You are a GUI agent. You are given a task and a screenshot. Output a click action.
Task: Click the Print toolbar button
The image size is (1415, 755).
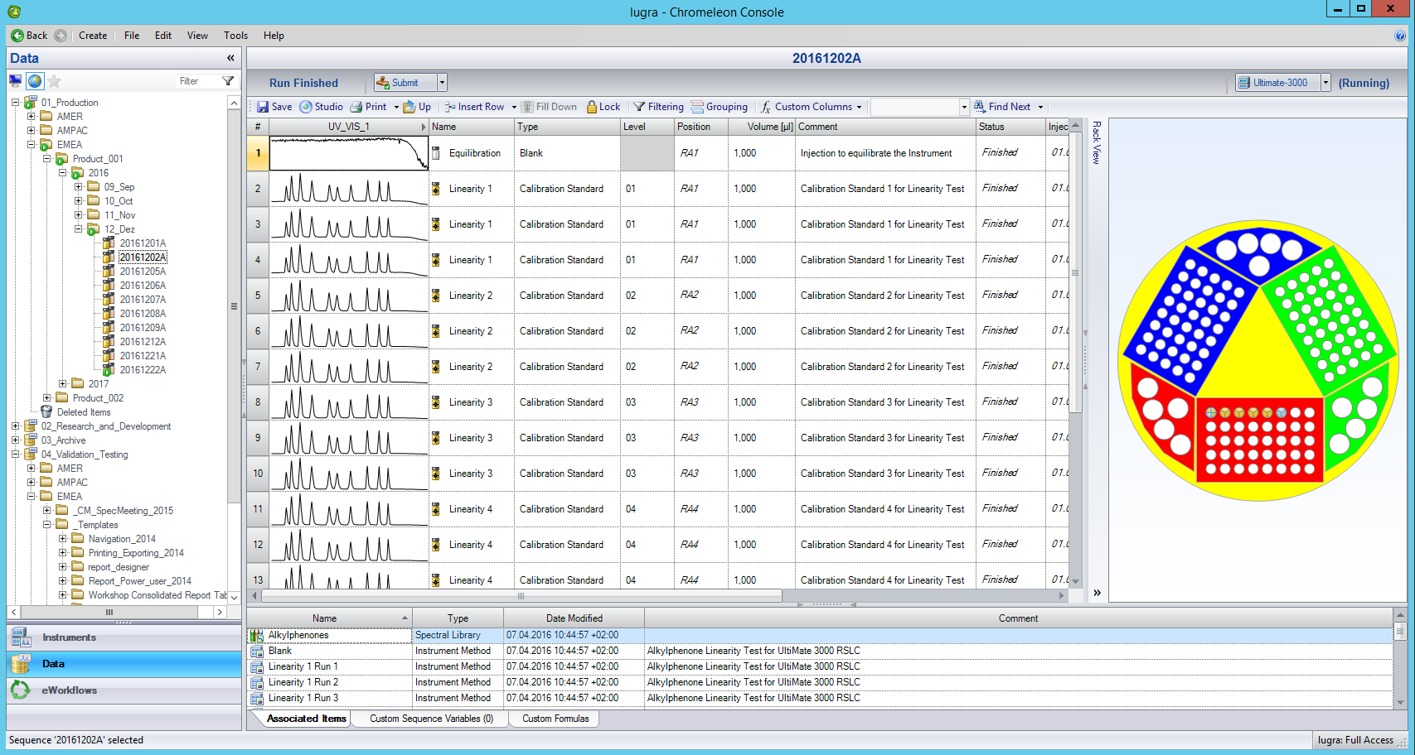point(368,107)
